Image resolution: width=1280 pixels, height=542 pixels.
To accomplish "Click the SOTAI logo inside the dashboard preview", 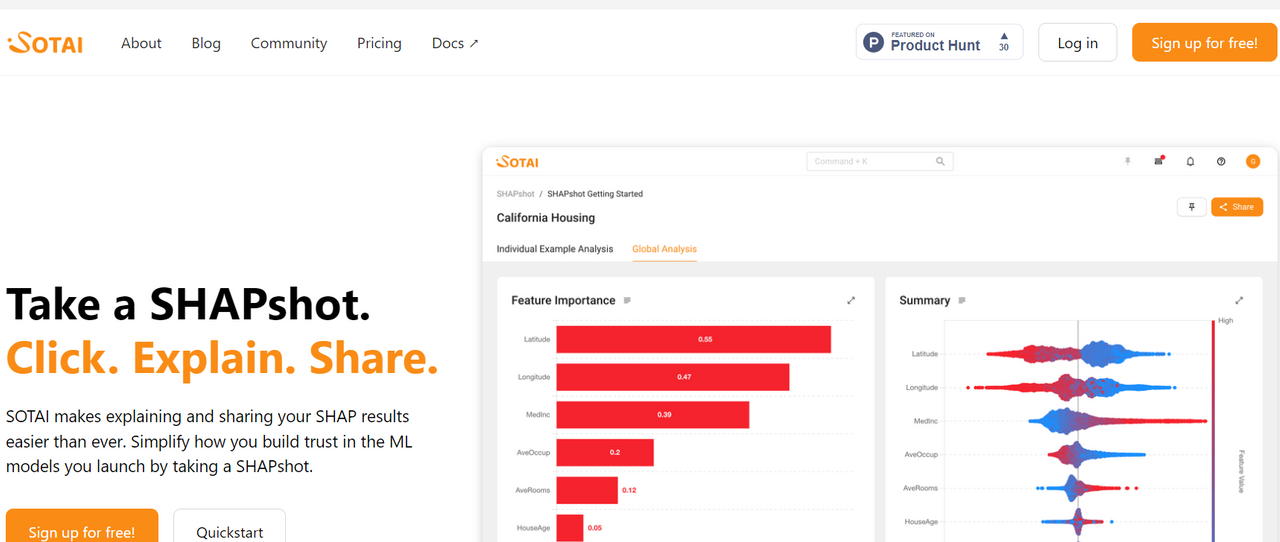I will coord(518,161).
